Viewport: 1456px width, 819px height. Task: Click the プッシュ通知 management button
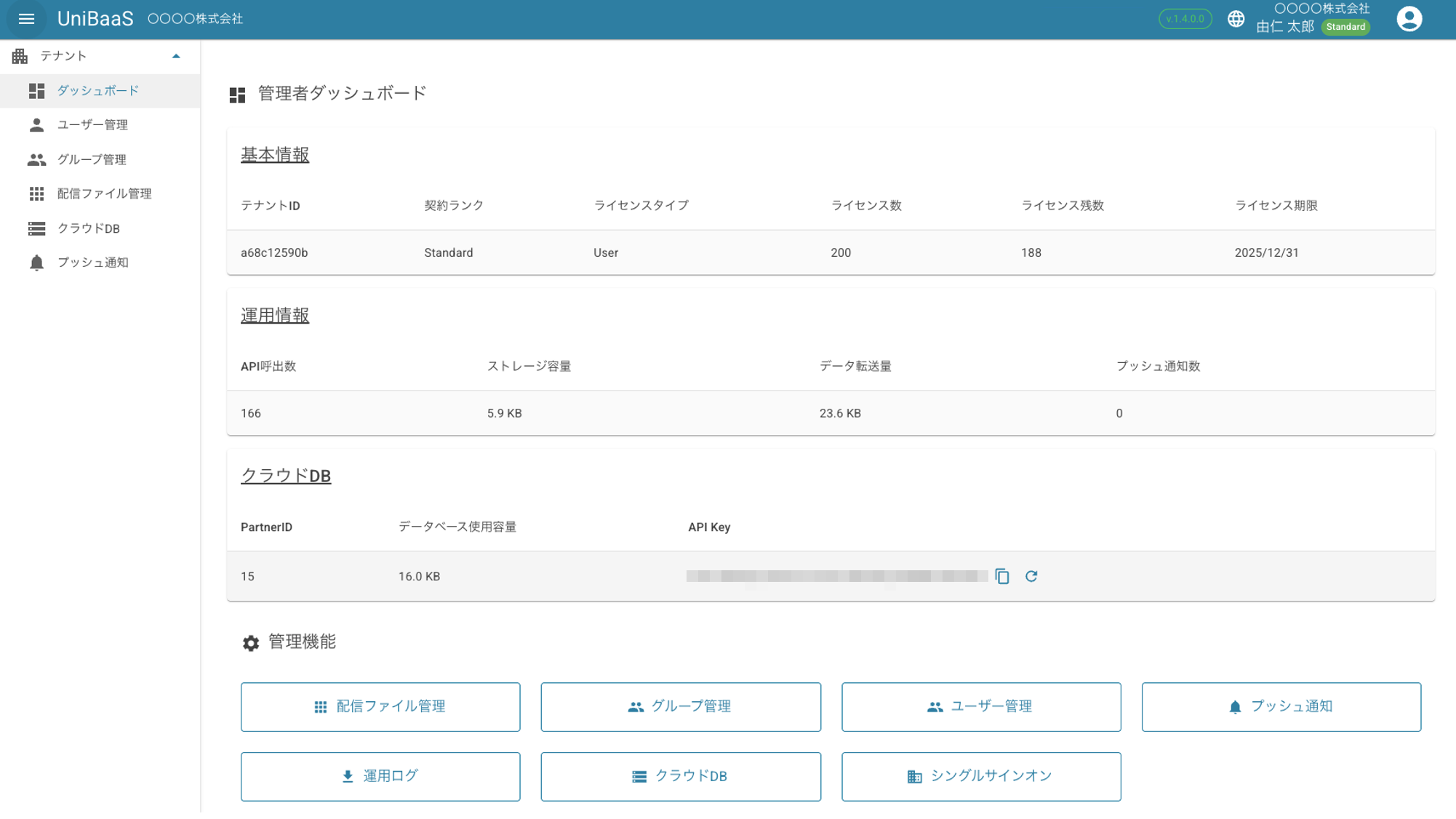(1281, 706)
